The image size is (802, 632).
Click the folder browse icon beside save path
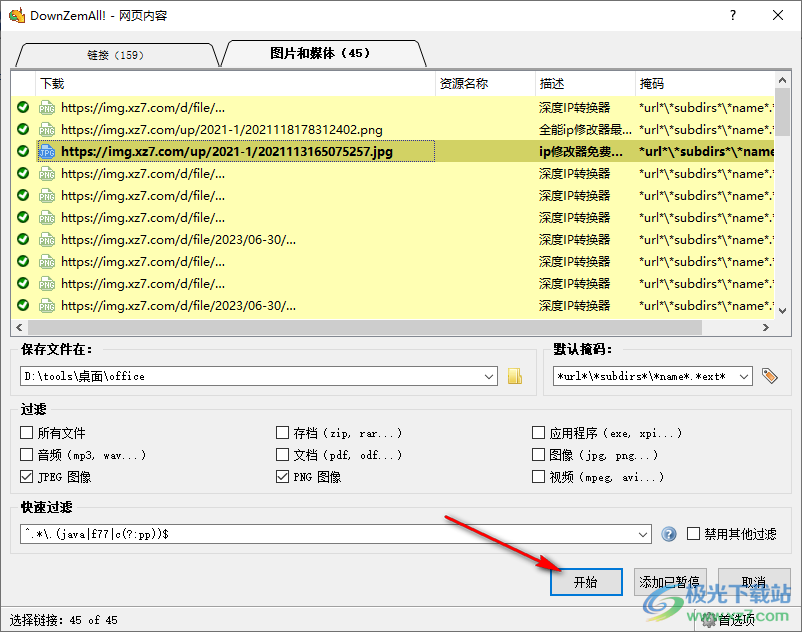point(515,376)
